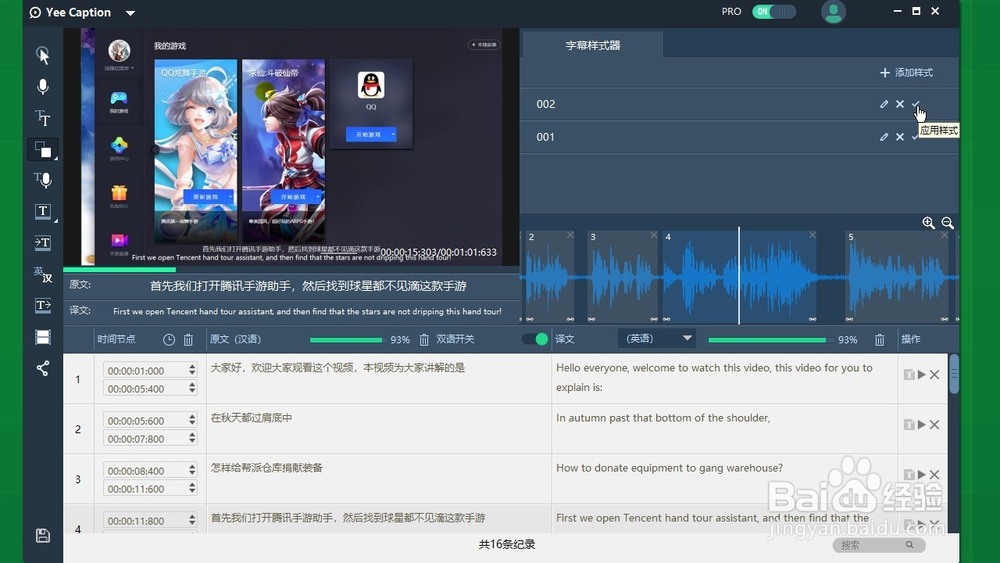Delete time nodes with trash icon
This screenshot has height=563, width=1000.
188,340
